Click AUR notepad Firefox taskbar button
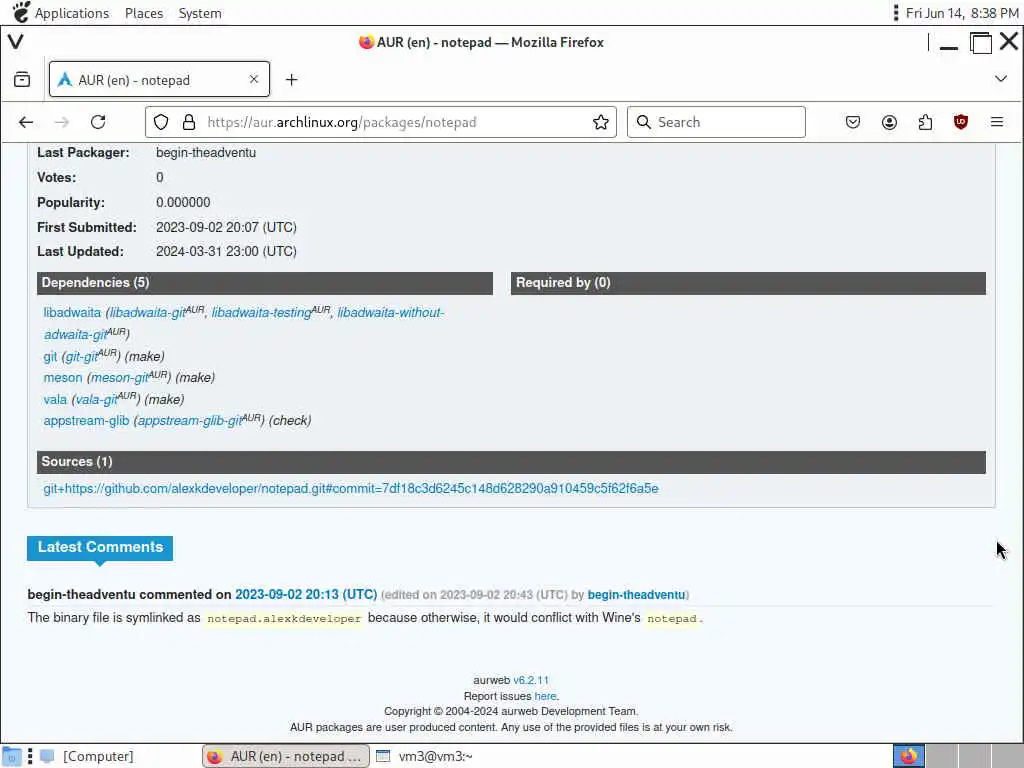This screenshot has width=1024, height=768. click(x=285, y=756)
